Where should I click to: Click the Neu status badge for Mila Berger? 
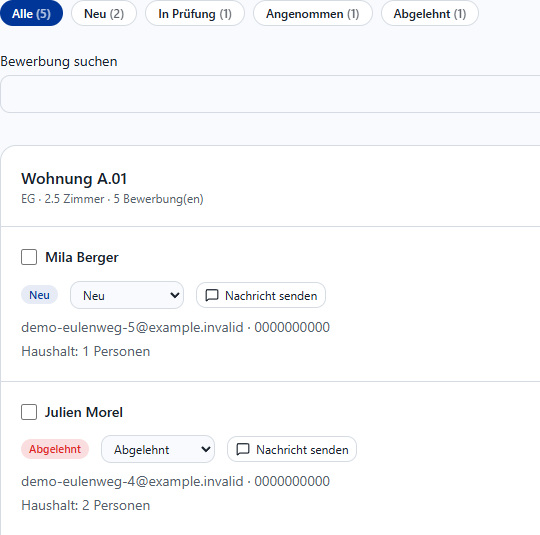coord(39,295)
